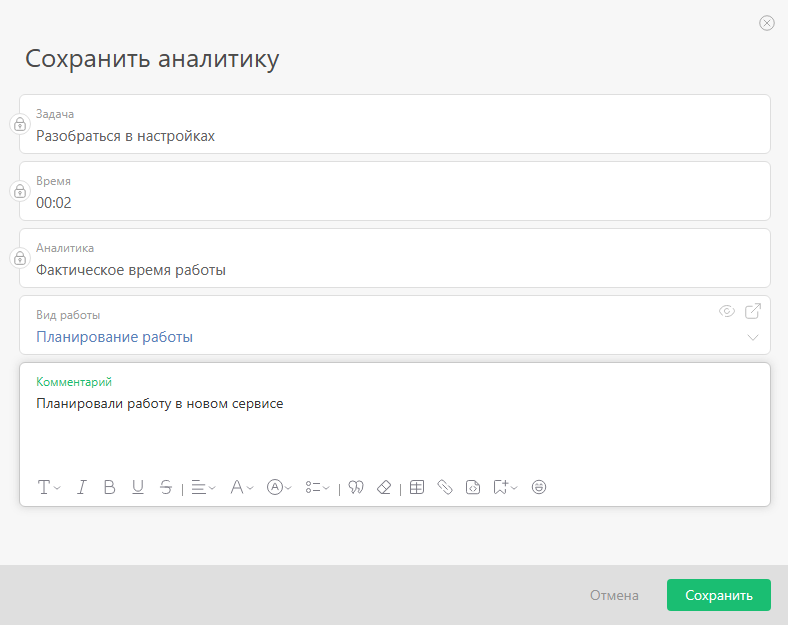Open the list style dropdown
The image size is (788, 625).
pyautogui.click(x=317, y=487)
